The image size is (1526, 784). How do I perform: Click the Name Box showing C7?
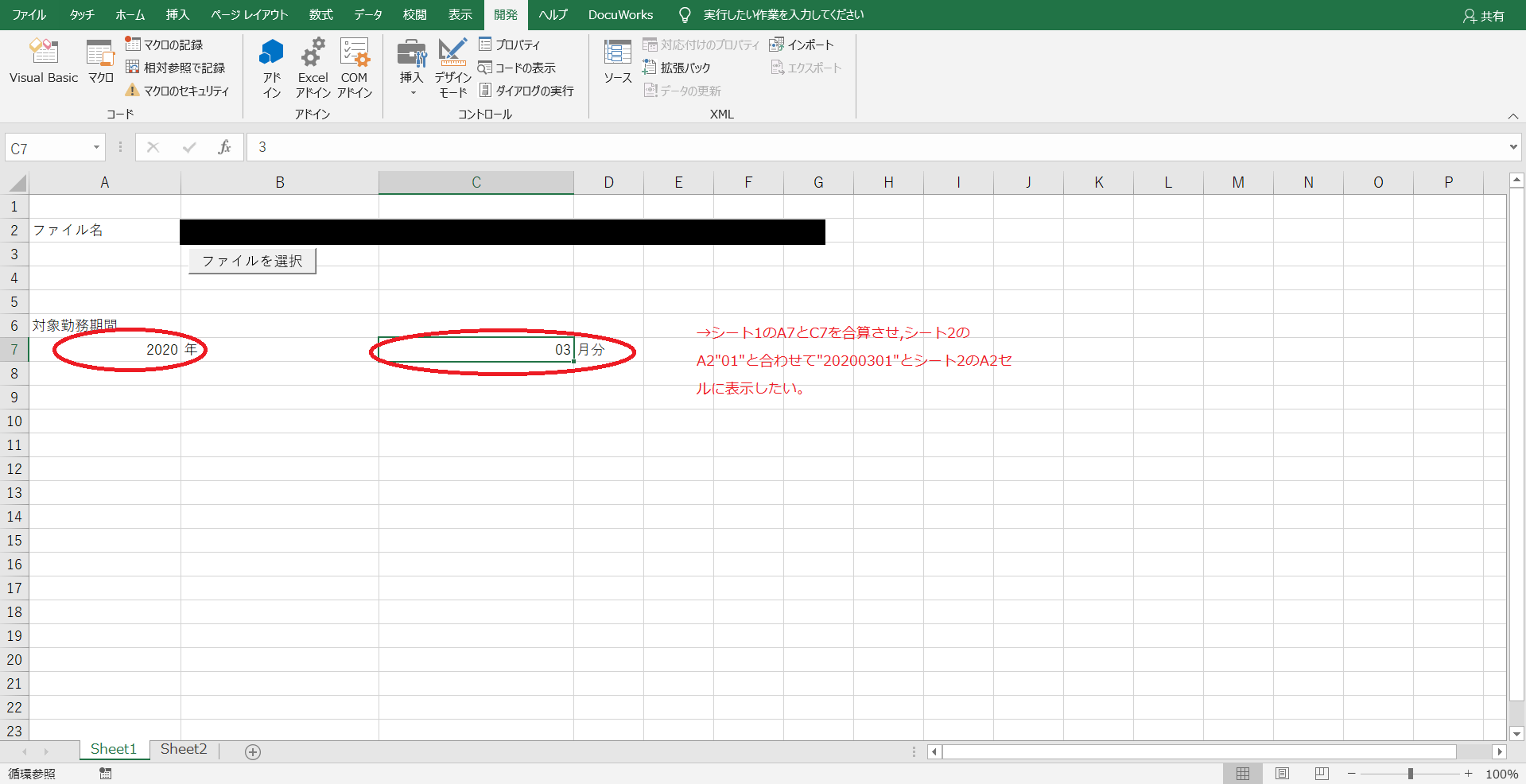point(48,148)
